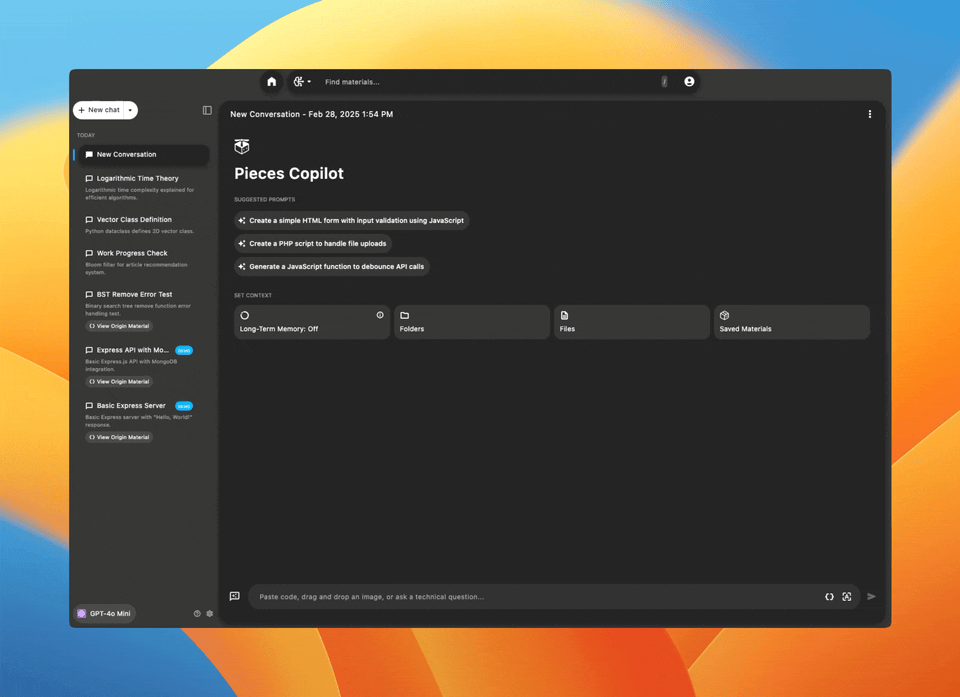This screenshot has width=960, height=697.
Task: Use the HTML form validation suggested prompt
Action: point(351,220)
